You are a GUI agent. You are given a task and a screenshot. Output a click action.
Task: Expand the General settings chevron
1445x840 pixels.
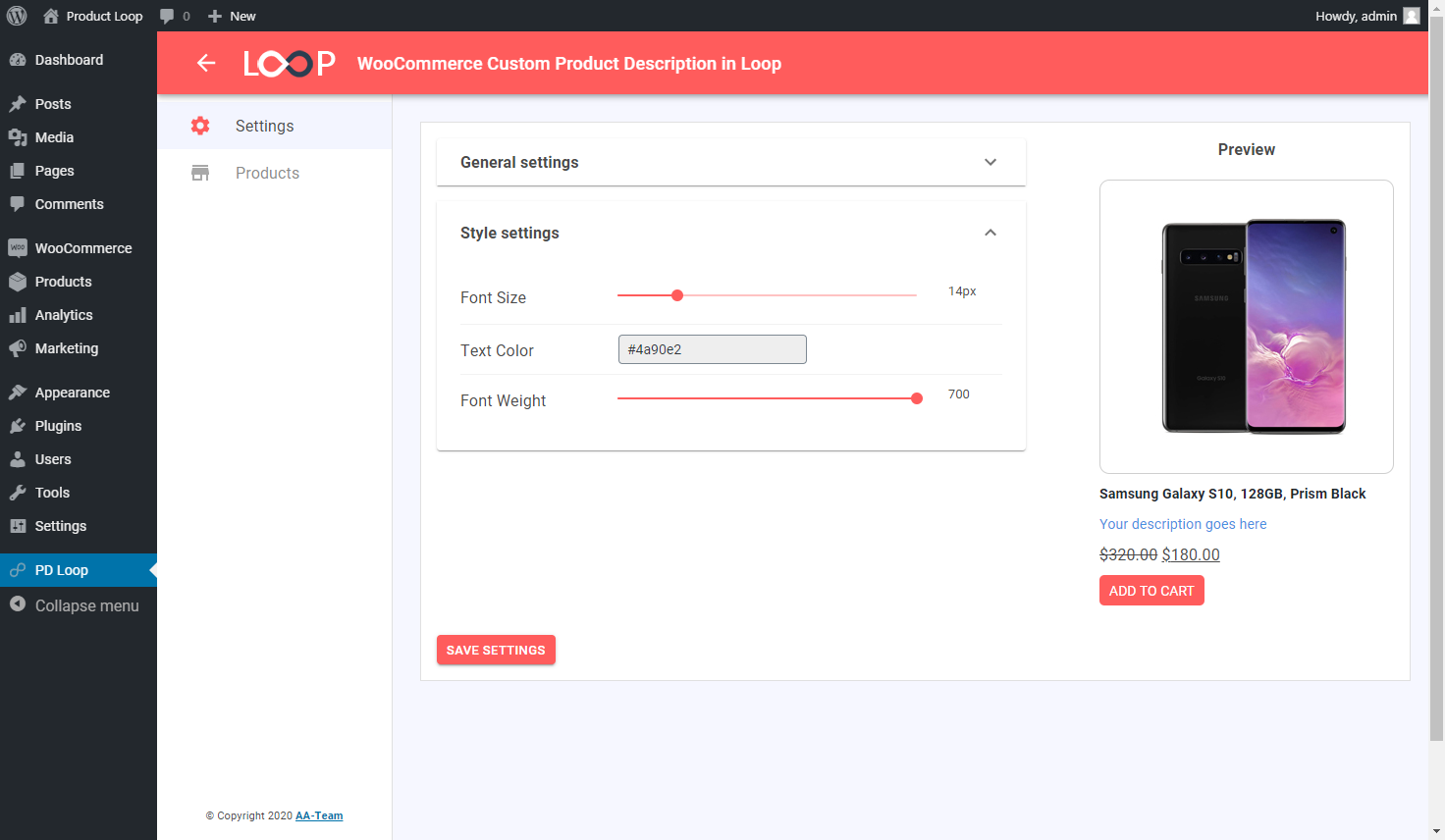[x=990, y=162]
